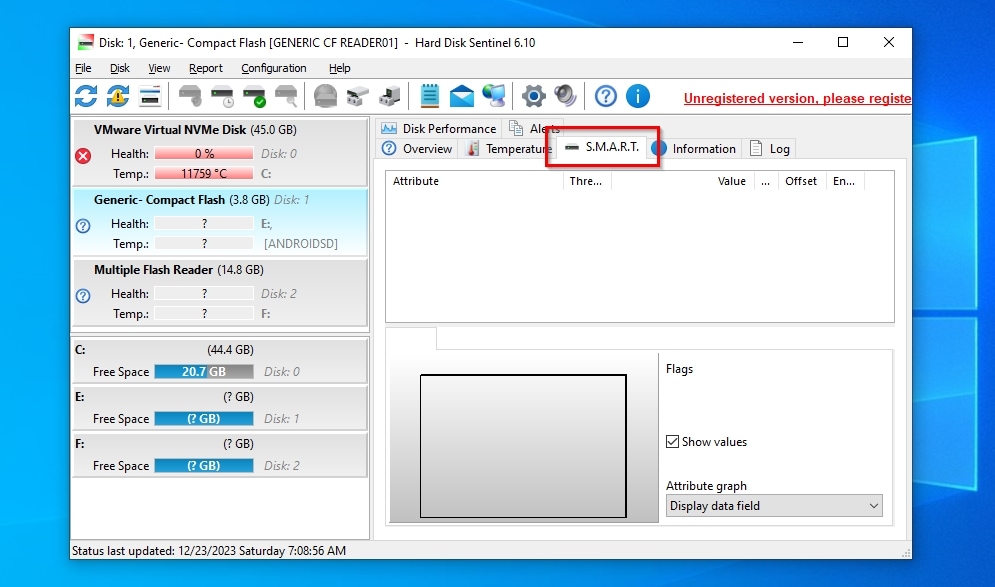Click the En... column header

coord(846,181)
